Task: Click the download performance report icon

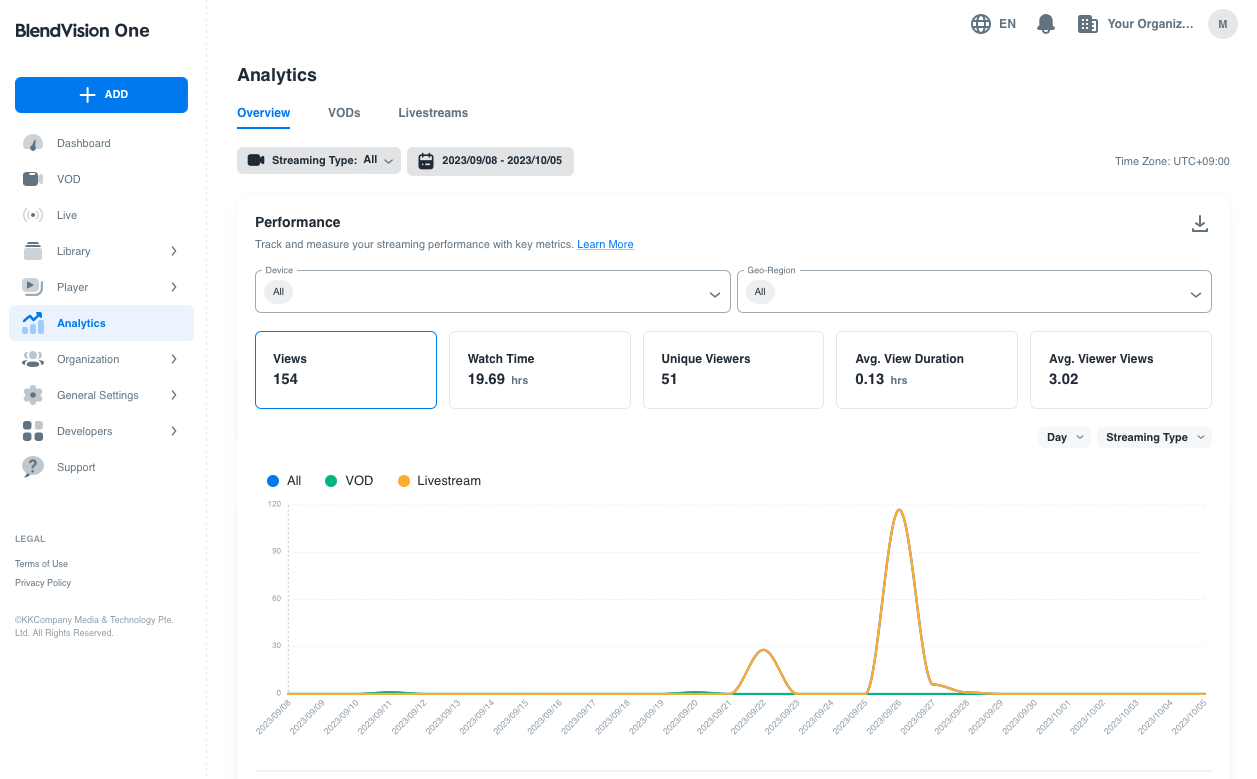Action: coord(1200,224)
